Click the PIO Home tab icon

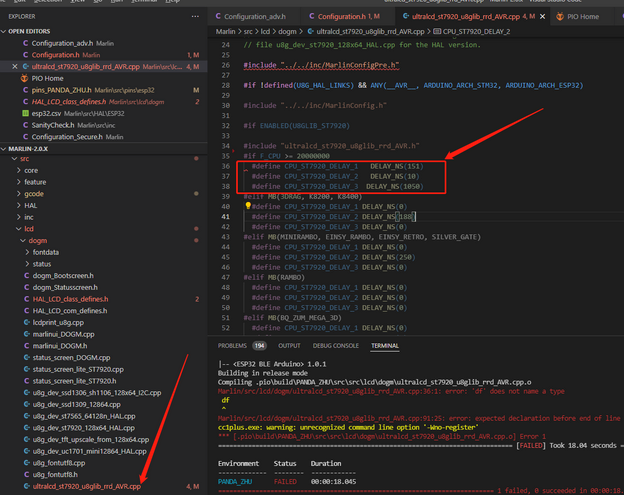[x=560, y=16]
